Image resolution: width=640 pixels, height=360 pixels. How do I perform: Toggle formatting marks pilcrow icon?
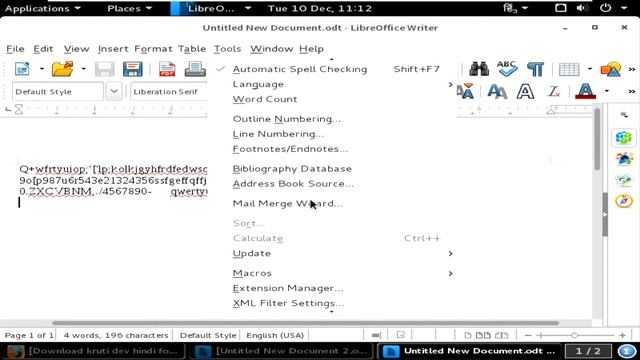535,69
